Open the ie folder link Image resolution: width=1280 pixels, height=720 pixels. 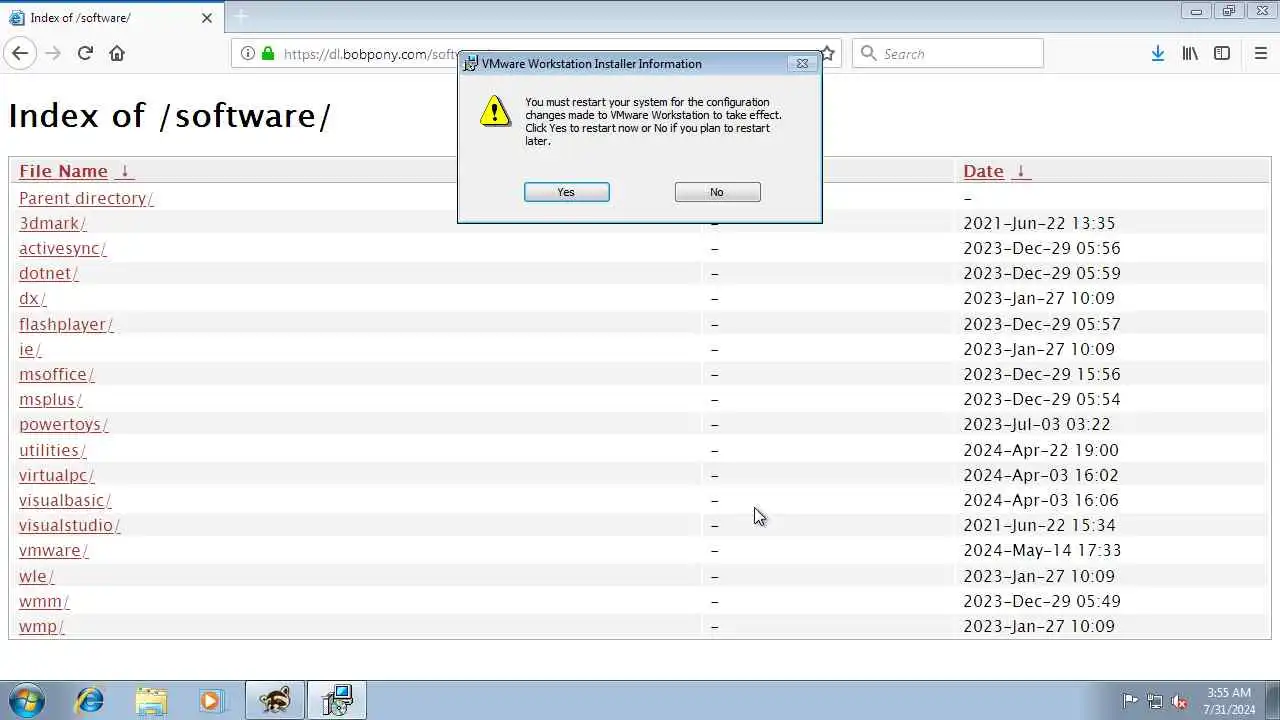(30, 349)
